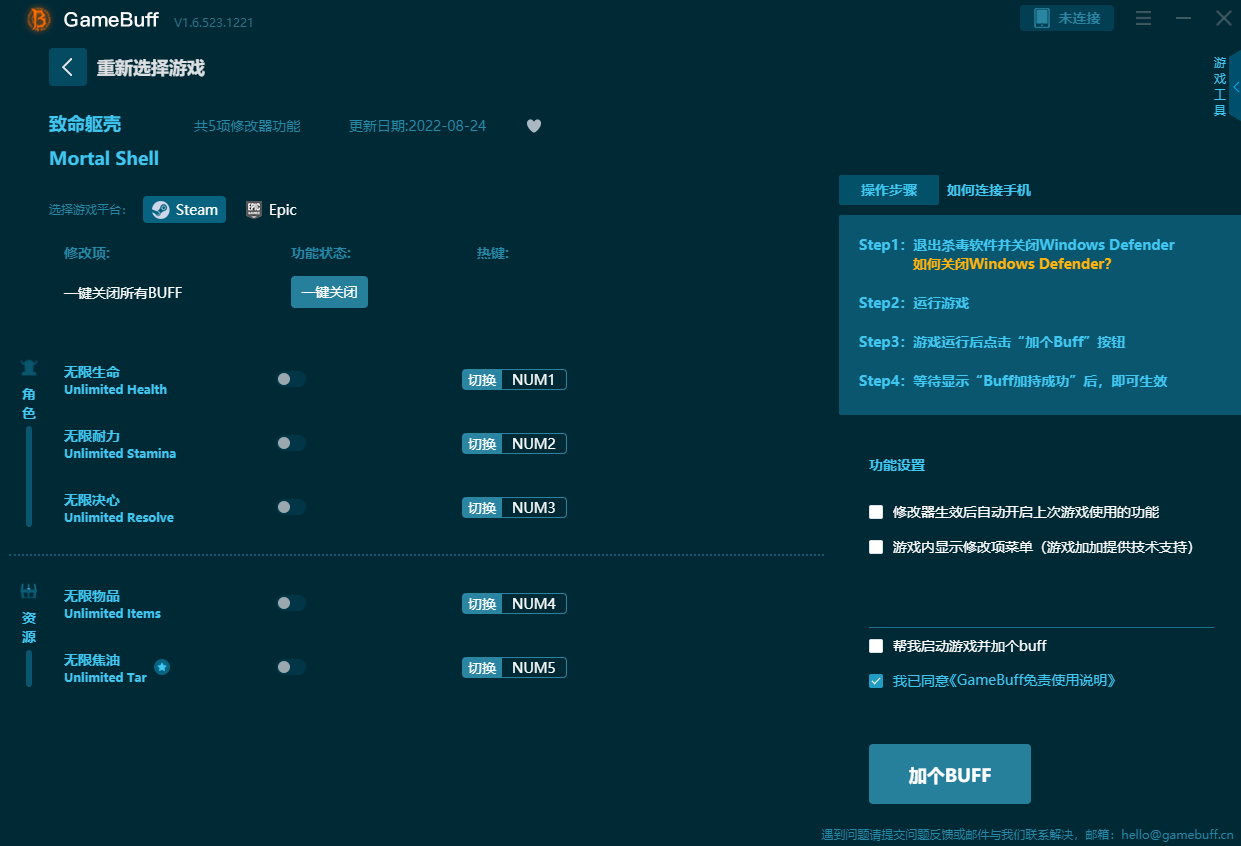The height and width of the screenshot is (846, 1241).
Task: Click the resources category icon
Action: tap(29, 591)
